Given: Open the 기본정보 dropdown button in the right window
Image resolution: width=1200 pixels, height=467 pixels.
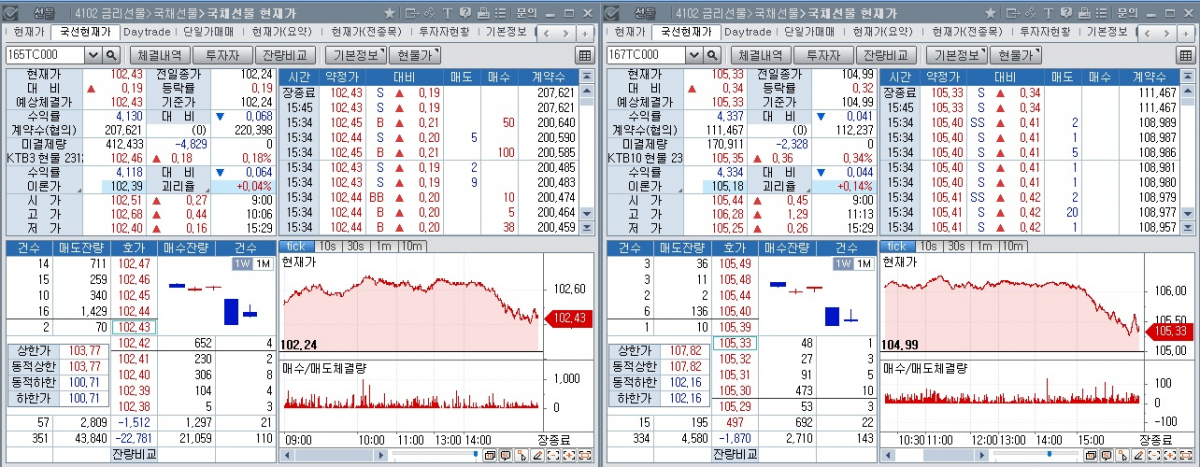Looking at the screenshot, I should (x=957, y=55).
